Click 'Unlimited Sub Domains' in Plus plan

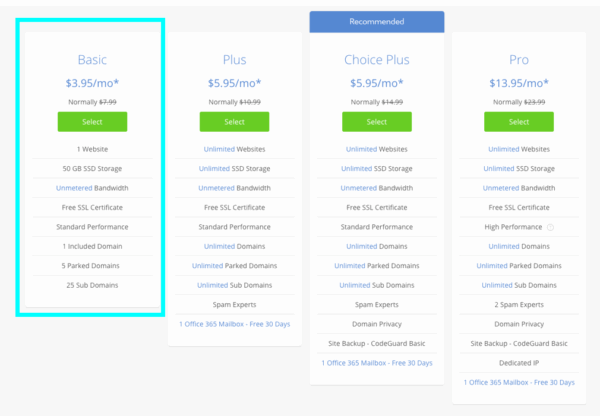pos(235,285)
